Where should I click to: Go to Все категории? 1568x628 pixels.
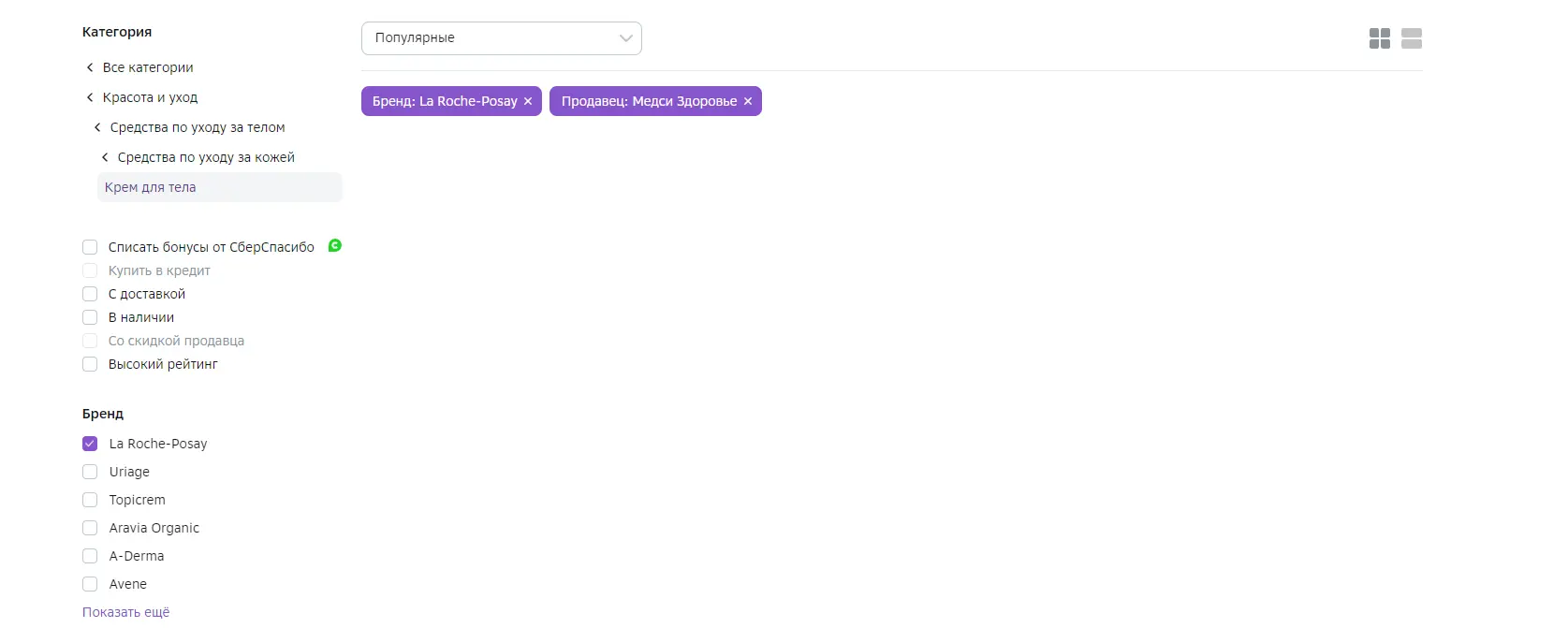click(x=148, y=67)
